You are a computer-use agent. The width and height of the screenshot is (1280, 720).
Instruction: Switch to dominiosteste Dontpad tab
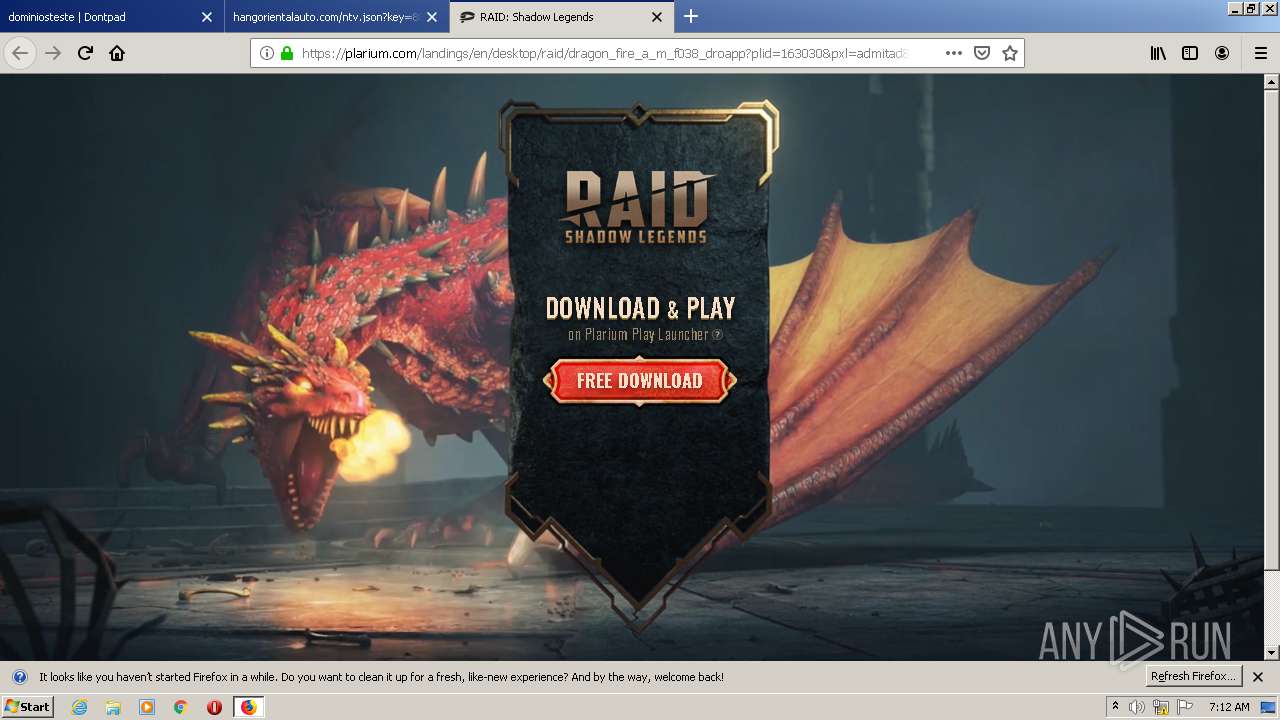click(x=110, y=16)
